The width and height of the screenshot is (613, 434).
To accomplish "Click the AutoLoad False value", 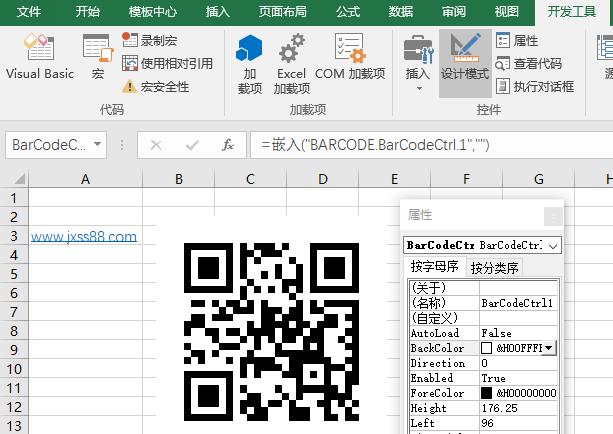I will [518, 333].
